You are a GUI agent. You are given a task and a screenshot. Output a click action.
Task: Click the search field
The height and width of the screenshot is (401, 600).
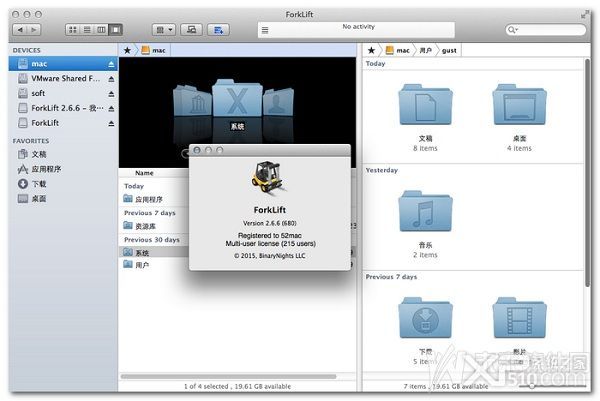[545, 29]
